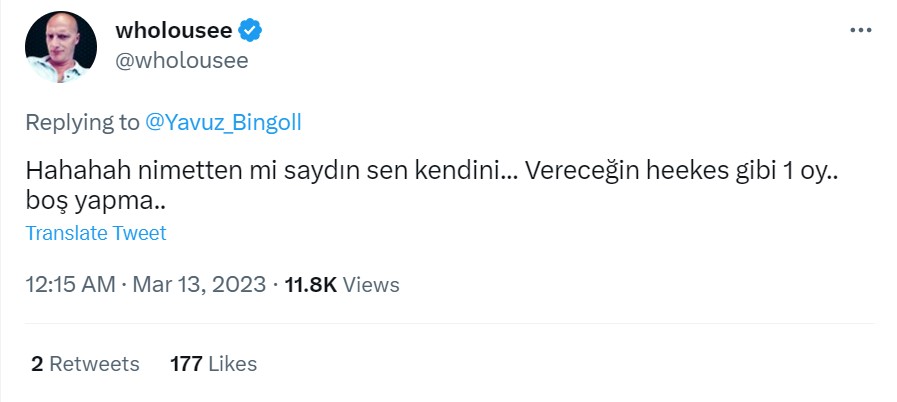Click the number 177 beside Likes

pos(187,364)
